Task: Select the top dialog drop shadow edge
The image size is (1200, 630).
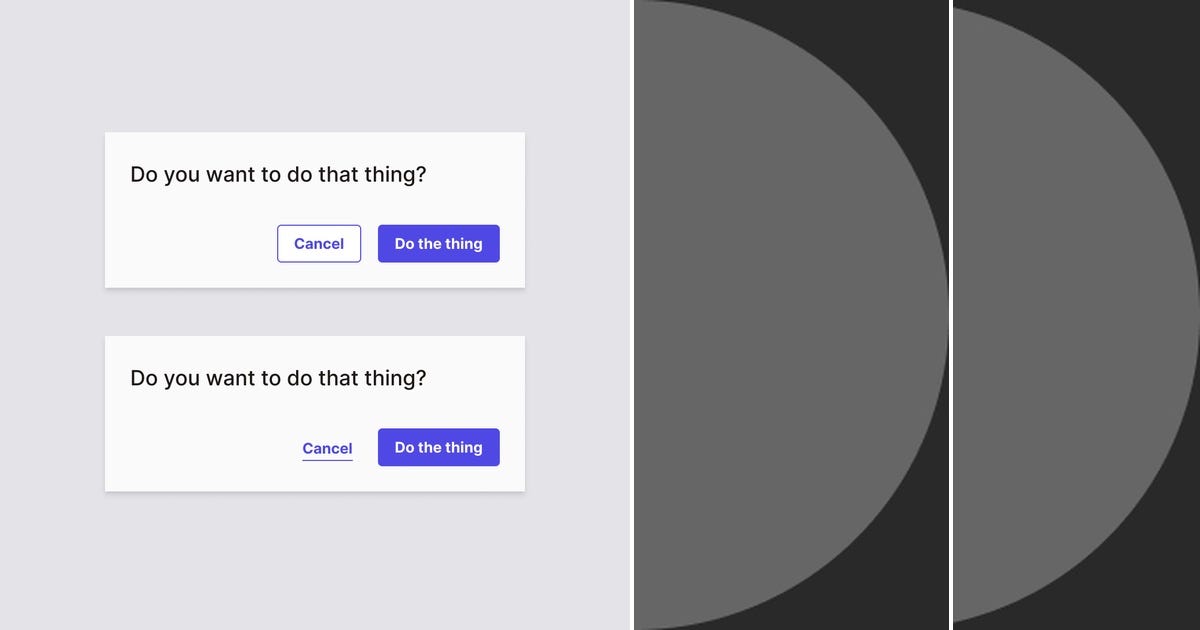Action: click(x=315, y=289)
